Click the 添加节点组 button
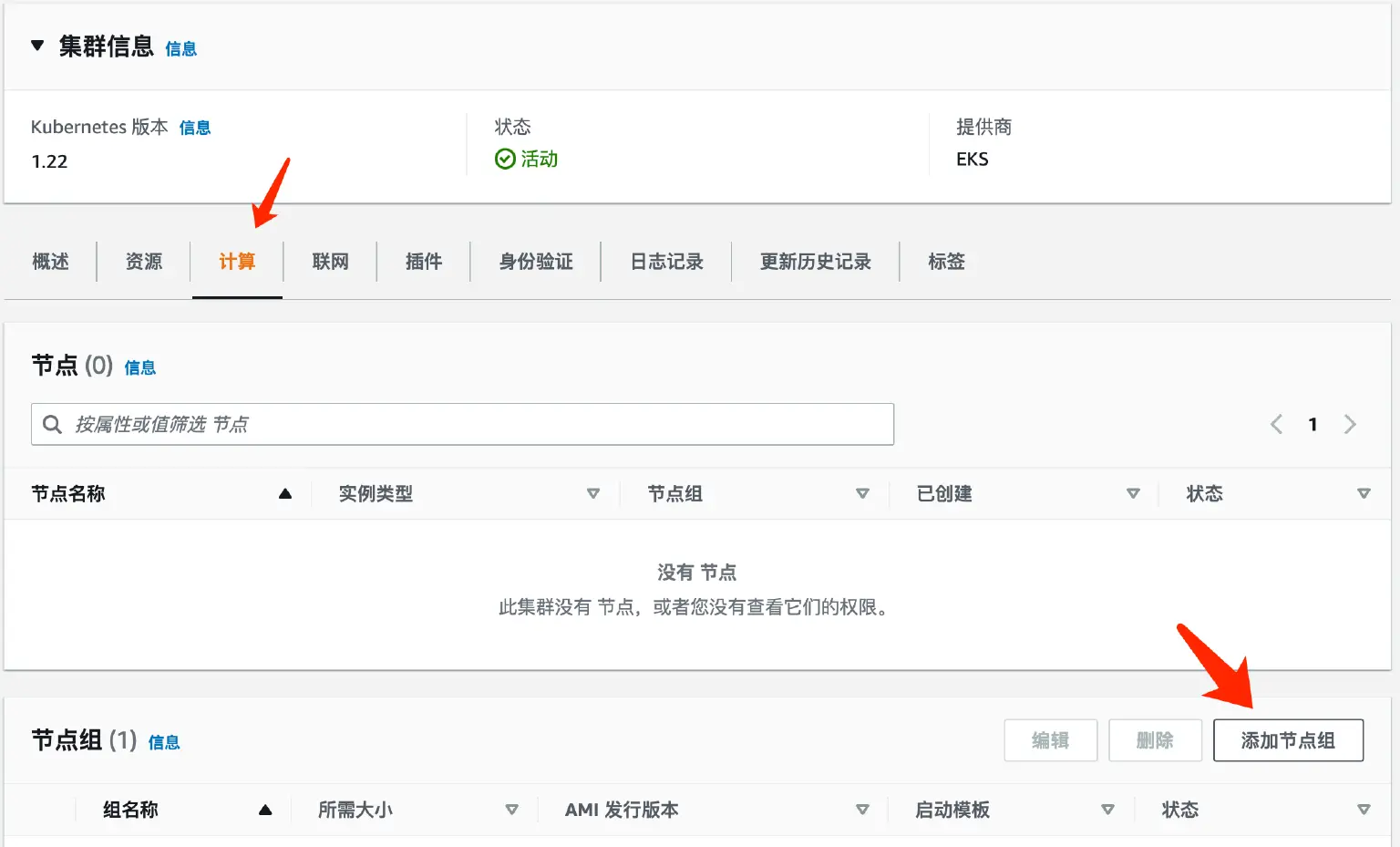Image resolution: width=1400 pixels, height=847 pixels. (1288, 739)
